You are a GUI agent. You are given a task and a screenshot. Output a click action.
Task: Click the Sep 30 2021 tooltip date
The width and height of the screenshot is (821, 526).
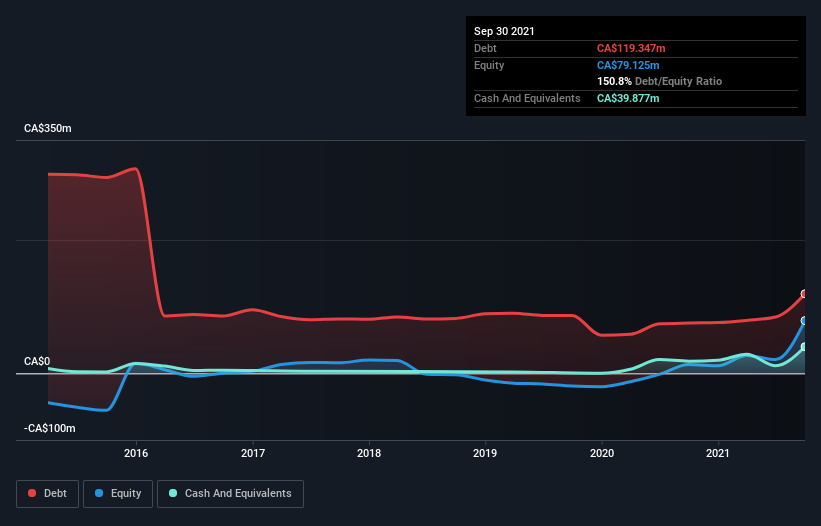[504, 31]
